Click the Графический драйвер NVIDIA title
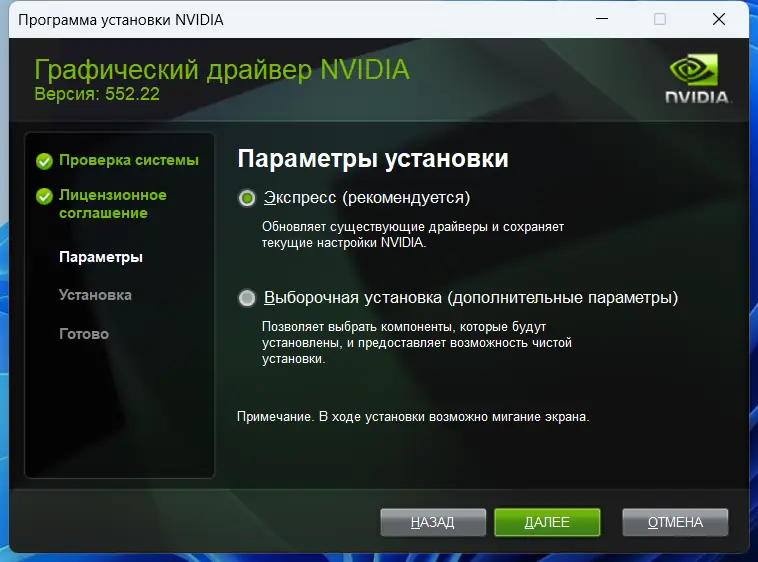This screenshot has height=562, width=758. (222, 70)
